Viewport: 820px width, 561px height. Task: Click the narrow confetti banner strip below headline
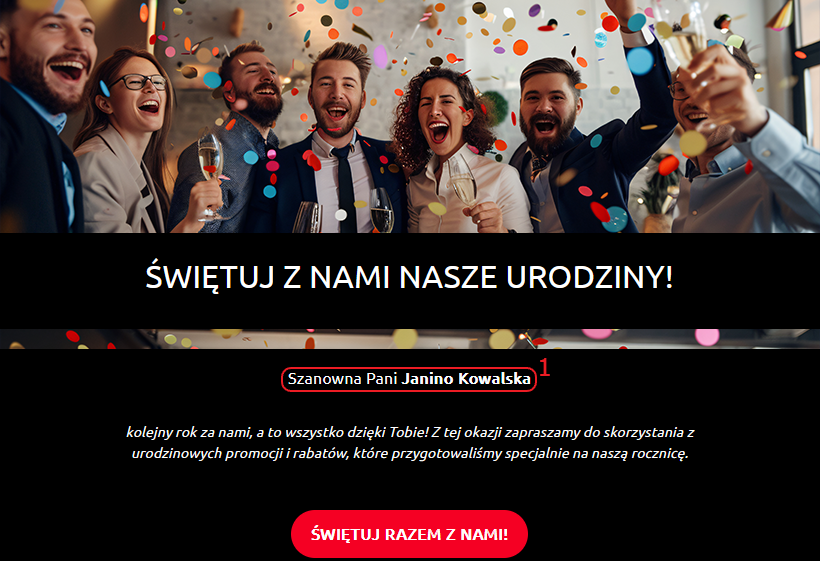point(410,339)
